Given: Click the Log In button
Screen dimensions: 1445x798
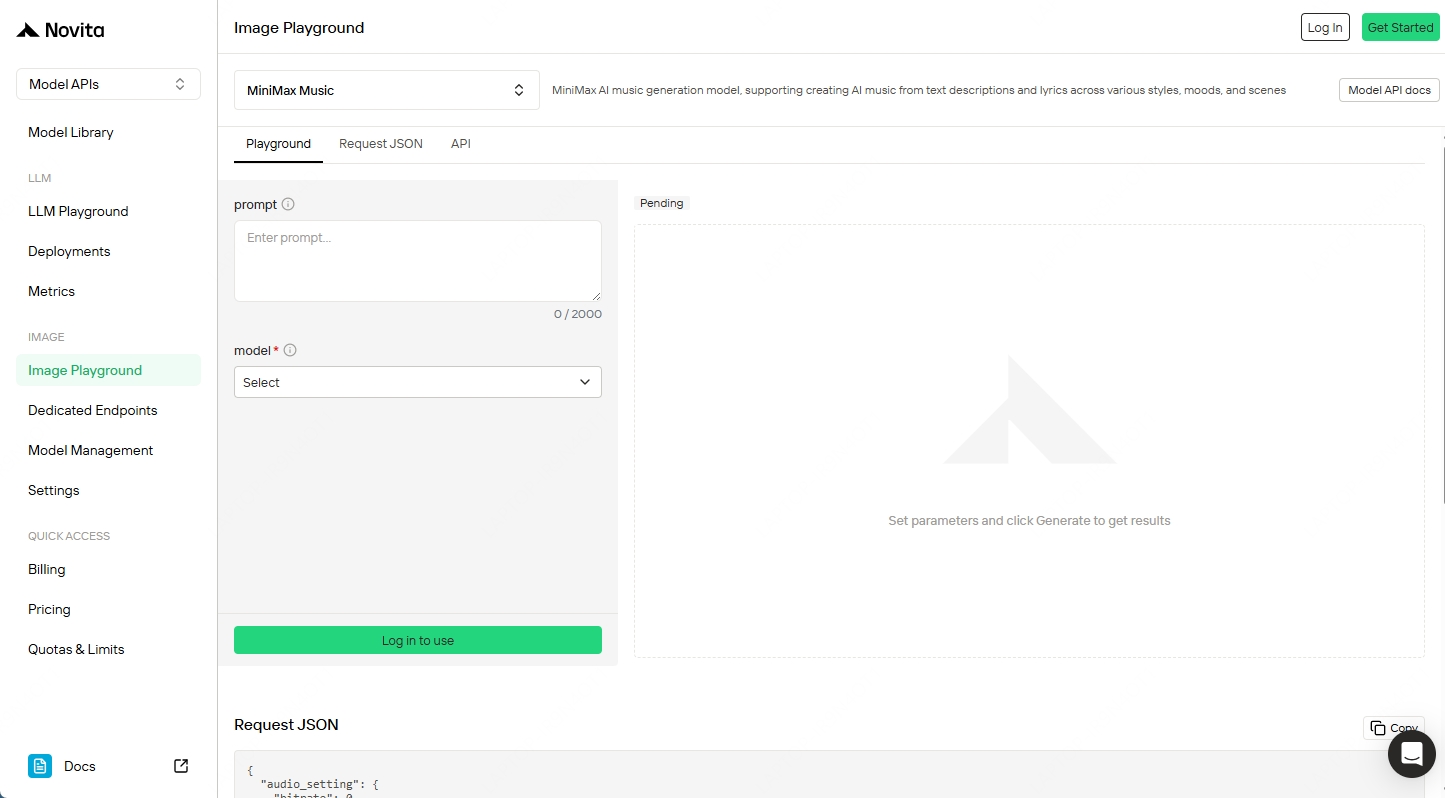Looking at the screenshot, I should [x=1325, y=27].
